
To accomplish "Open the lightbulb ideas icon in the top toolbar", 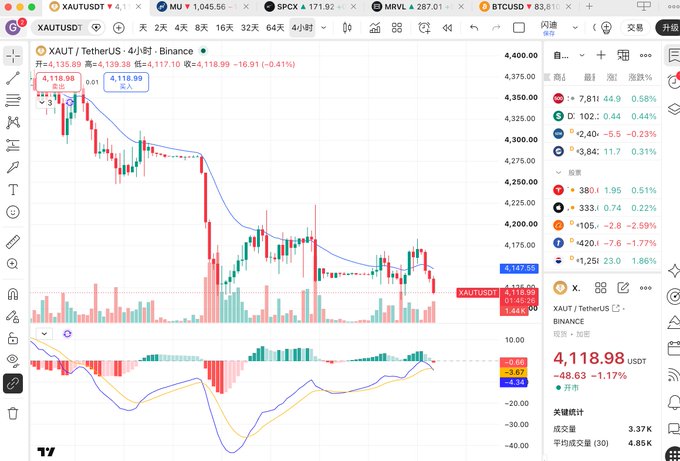I will (606, 28).
